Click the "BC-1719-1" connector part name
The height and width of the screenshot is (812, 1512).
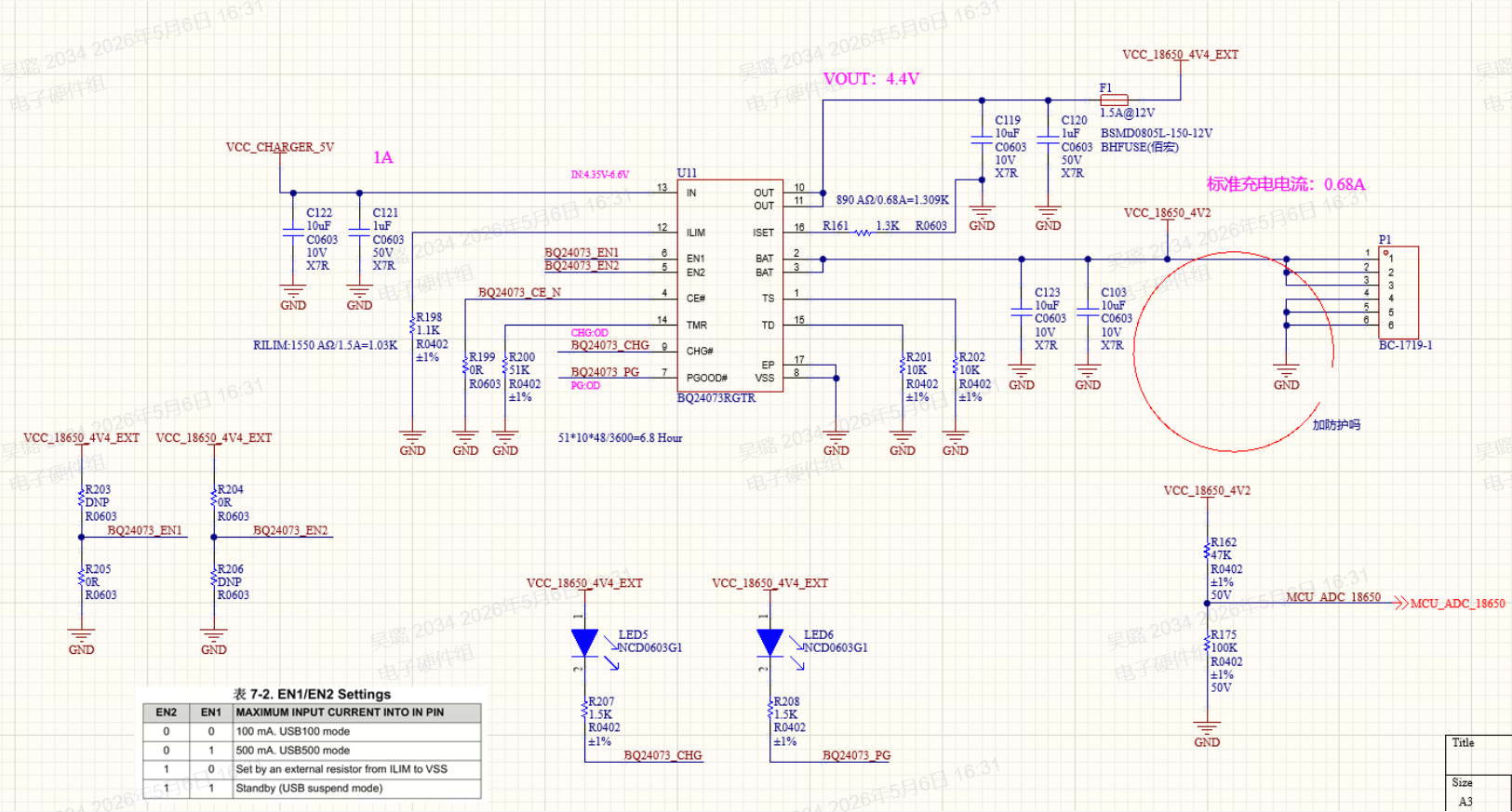[1406, 345]
